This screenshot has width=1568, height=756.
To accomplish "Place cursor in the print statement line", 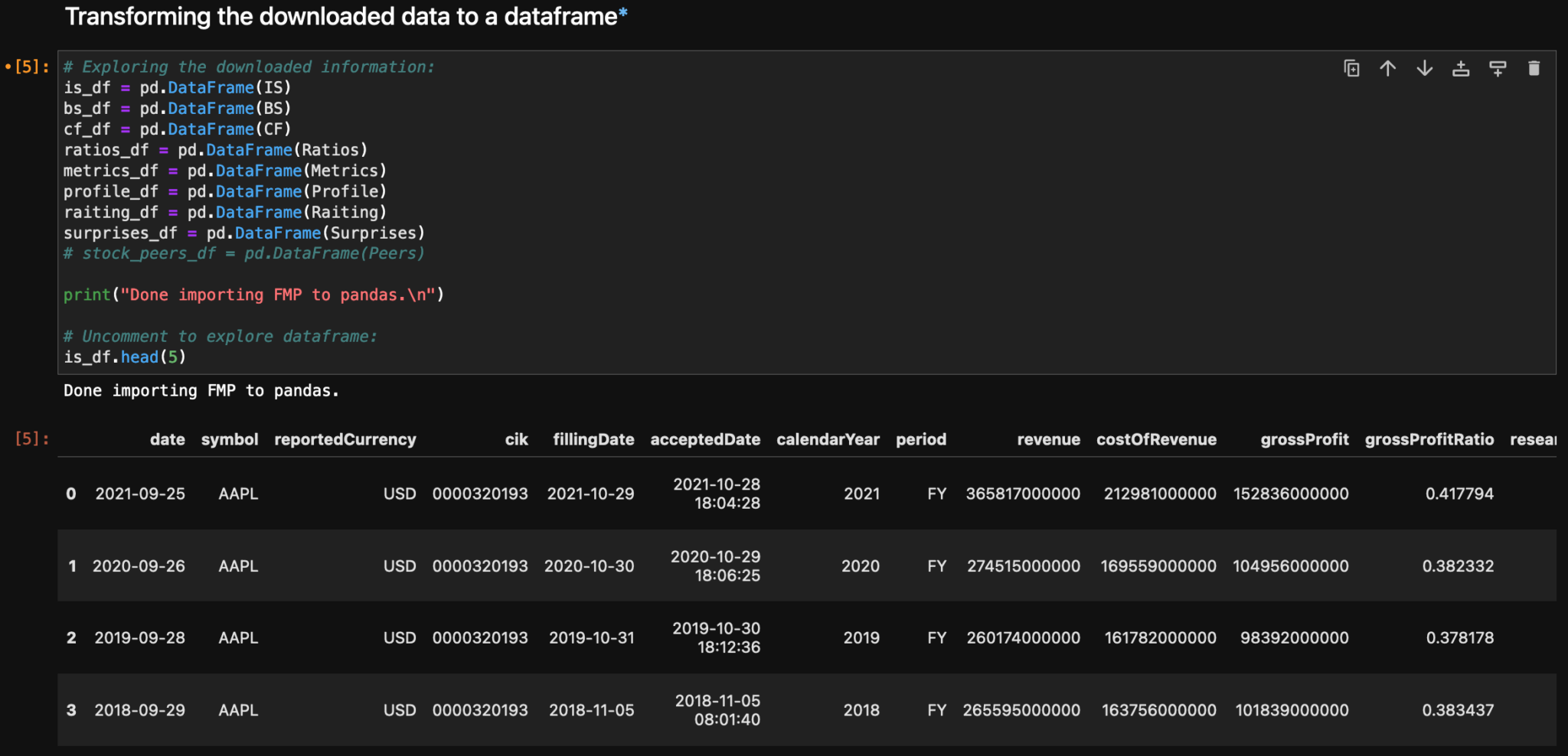I will [x=253, y=295].
